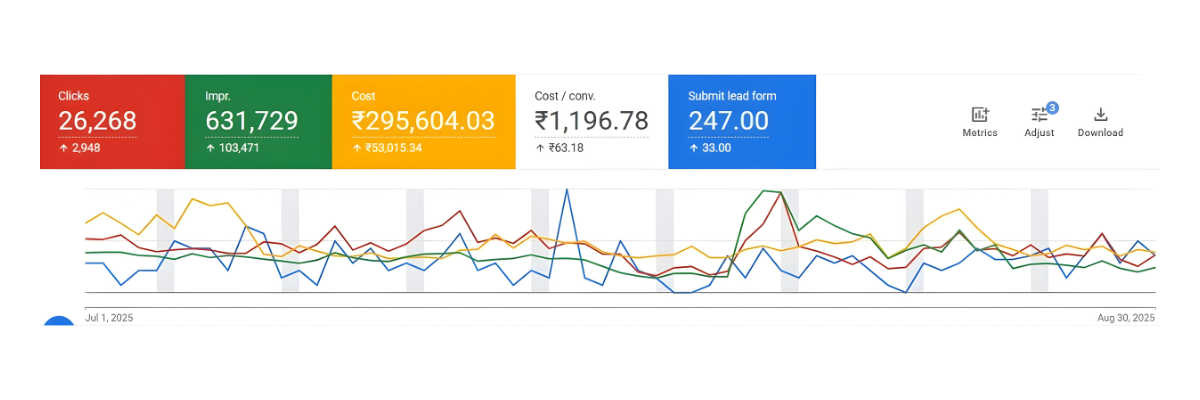The width and height of the screenshot is (1200, 400).
Task: Click the blue badge on Adjust
Action: (1052, 107)
